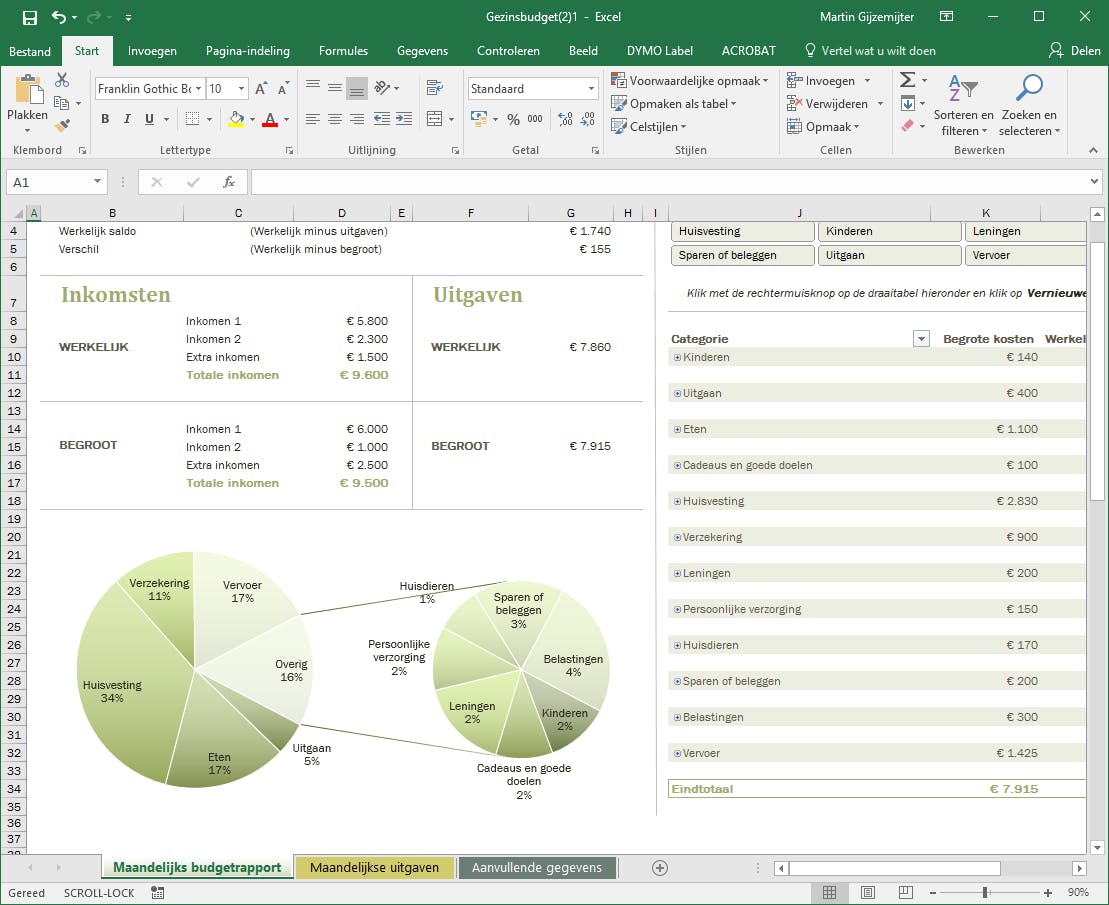Toggle the Huisvesting slicer filter

[742, 231]
